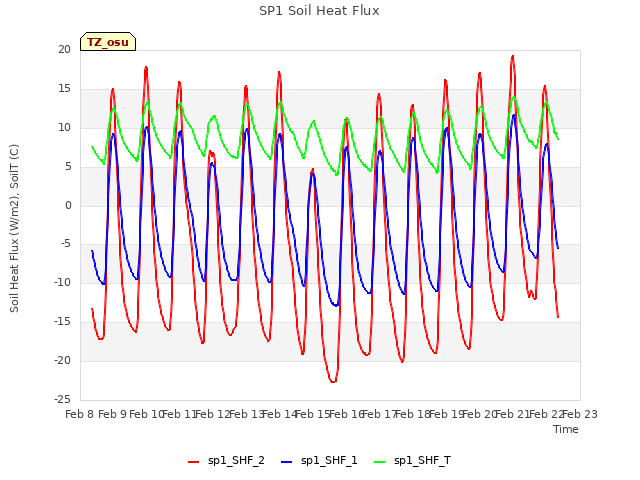
Task: Click the Feb 12 x-axis tick label
Action: pos(213,414)
